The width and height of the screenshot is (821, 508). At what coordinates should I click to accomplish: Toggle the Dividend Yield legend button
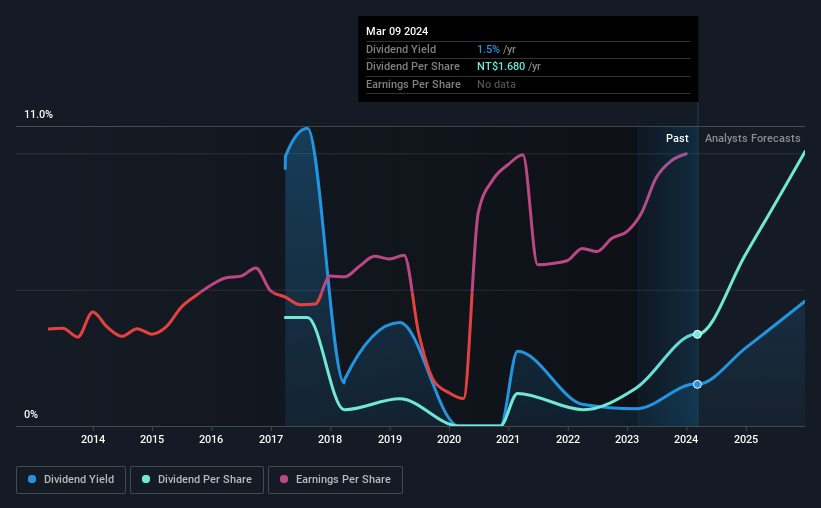click(71, 480)
